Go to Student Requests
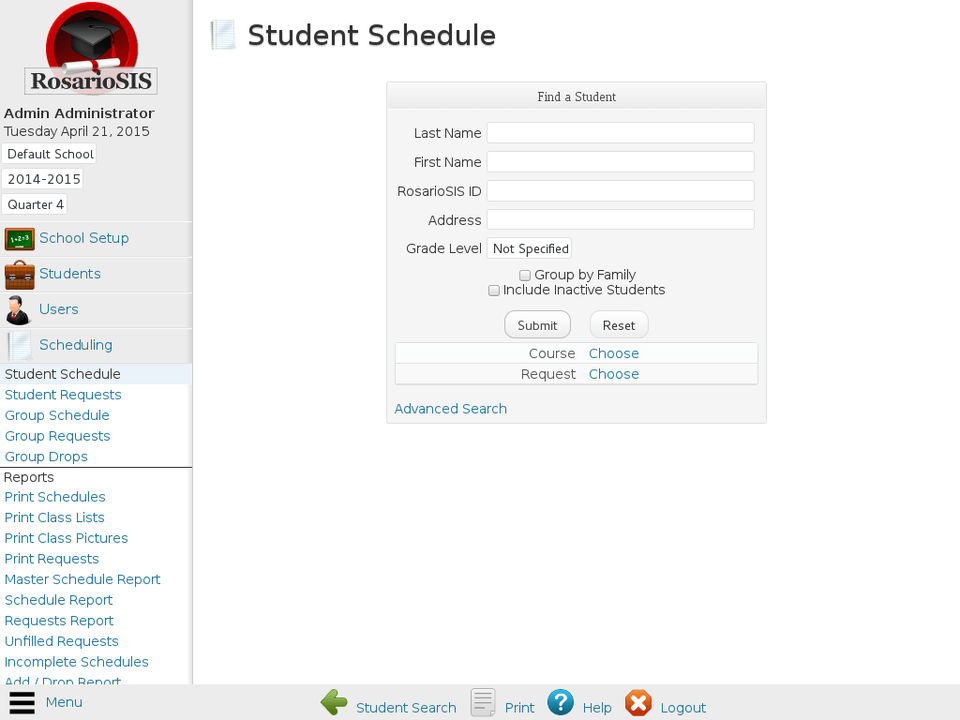This screenshot has width=960, height=720. tap(63, 395)
